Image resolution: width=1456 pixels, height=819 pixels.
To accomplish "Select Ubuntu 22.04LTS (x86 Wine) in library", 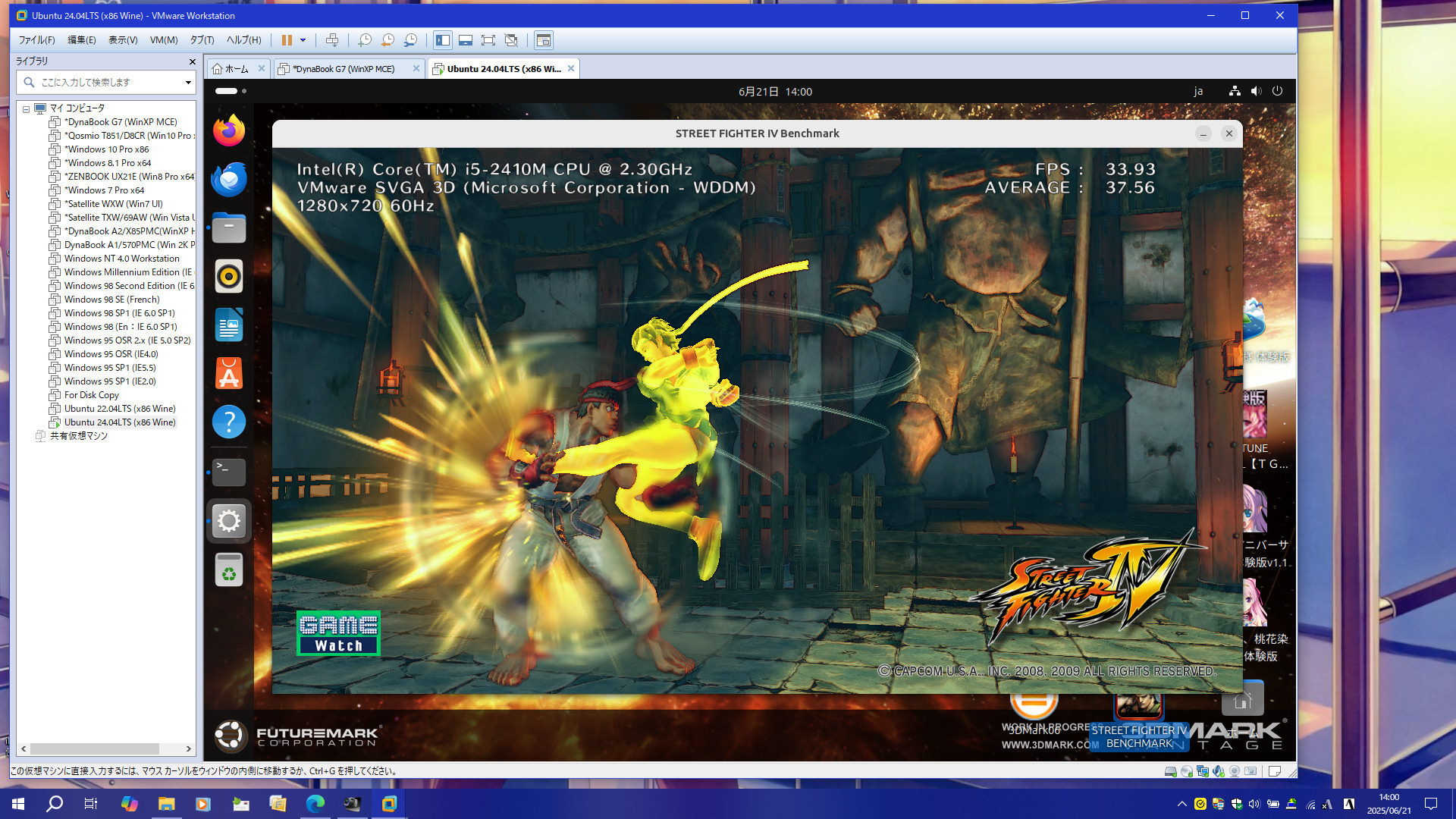I will click(x=120, y=409).
